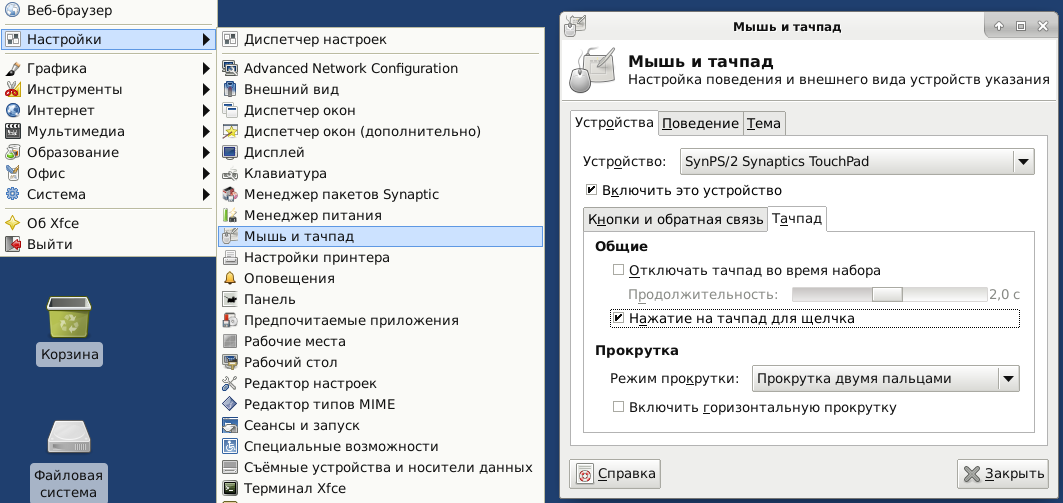Enable Включить горизонтальную прокрутку checkbox
This screenshot has height=503, width=1063.
pos(618,407)
